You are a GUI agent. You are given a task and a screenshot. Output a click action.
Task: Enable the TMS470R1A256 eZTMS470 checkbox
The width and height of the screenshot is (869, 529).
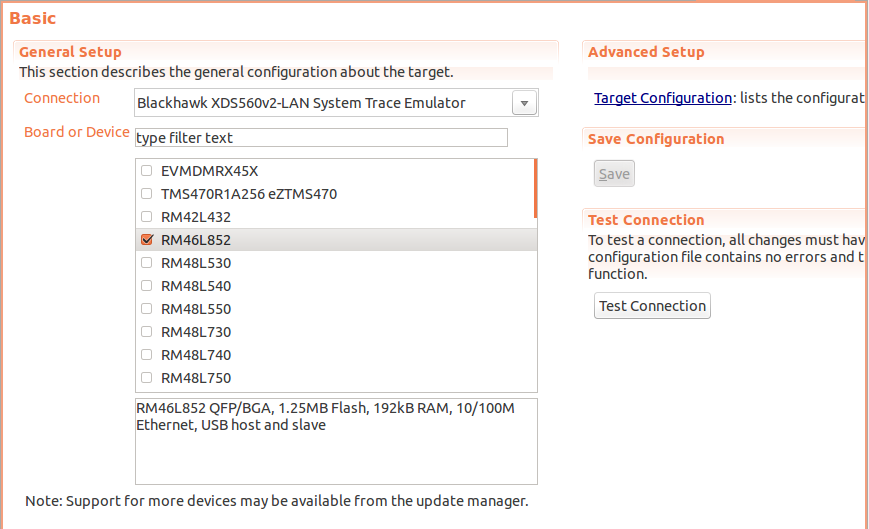pos(147,194)
